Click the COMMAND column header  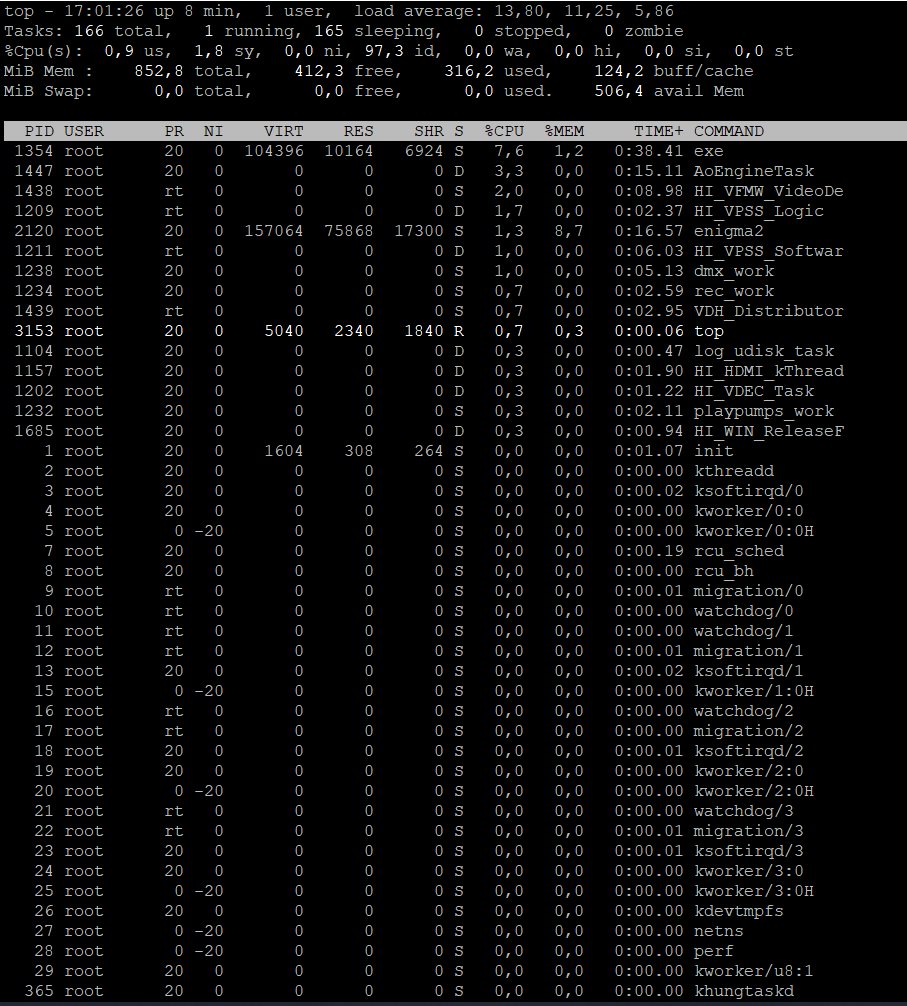729,131
